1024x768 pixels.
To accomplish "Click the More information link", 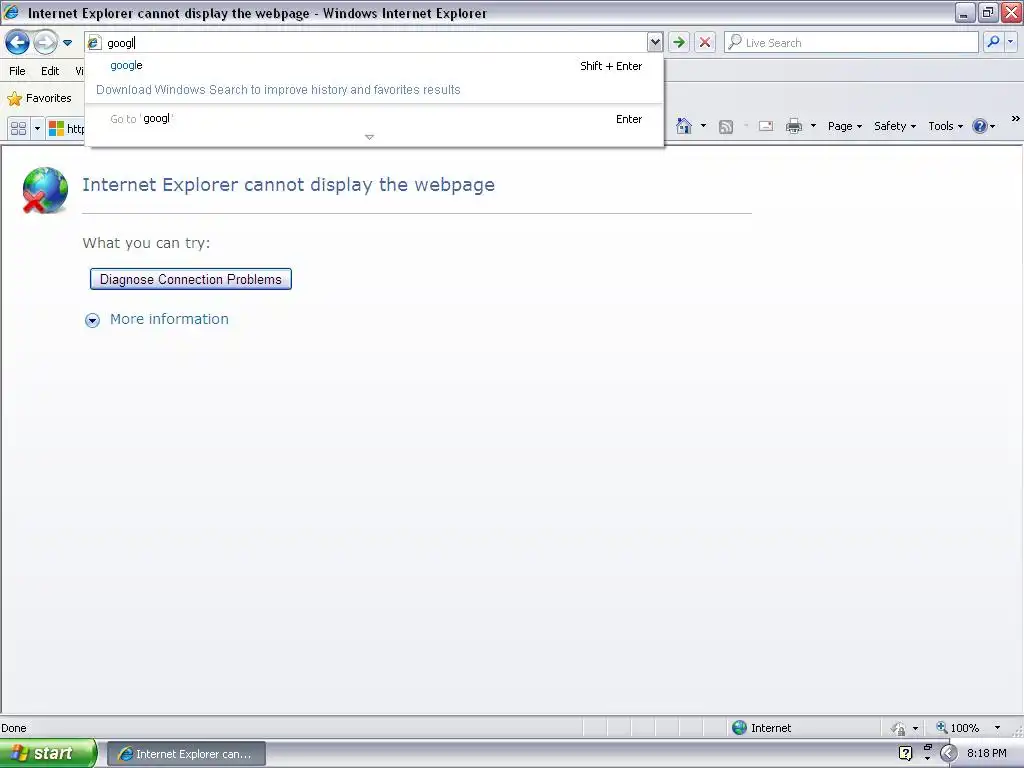I will click(x=169, y=319).
